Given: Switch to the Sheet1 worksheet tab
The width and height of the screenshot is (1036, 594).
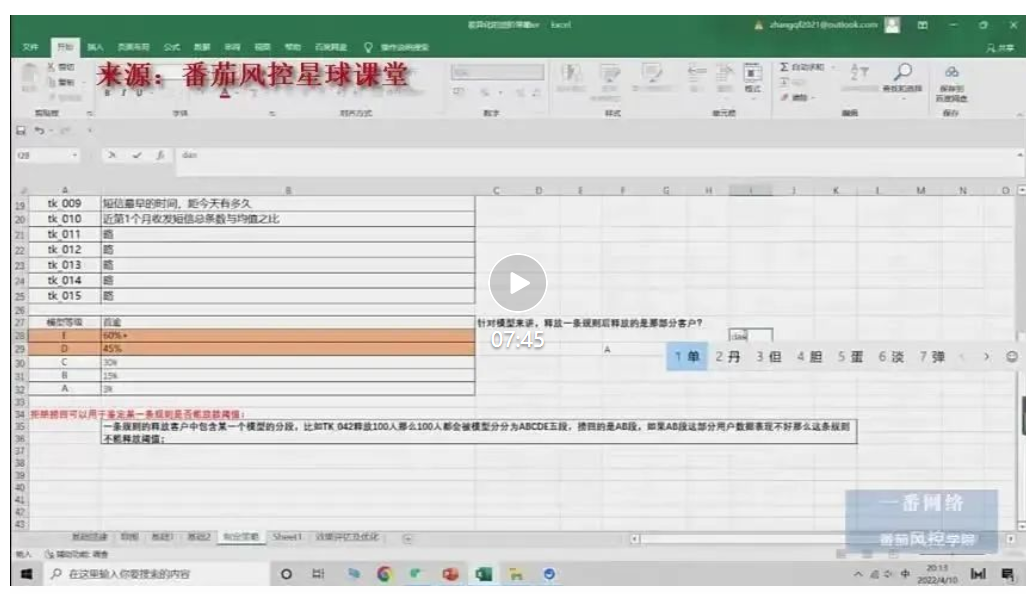Looking at the screenshot, I should point(287,537).
